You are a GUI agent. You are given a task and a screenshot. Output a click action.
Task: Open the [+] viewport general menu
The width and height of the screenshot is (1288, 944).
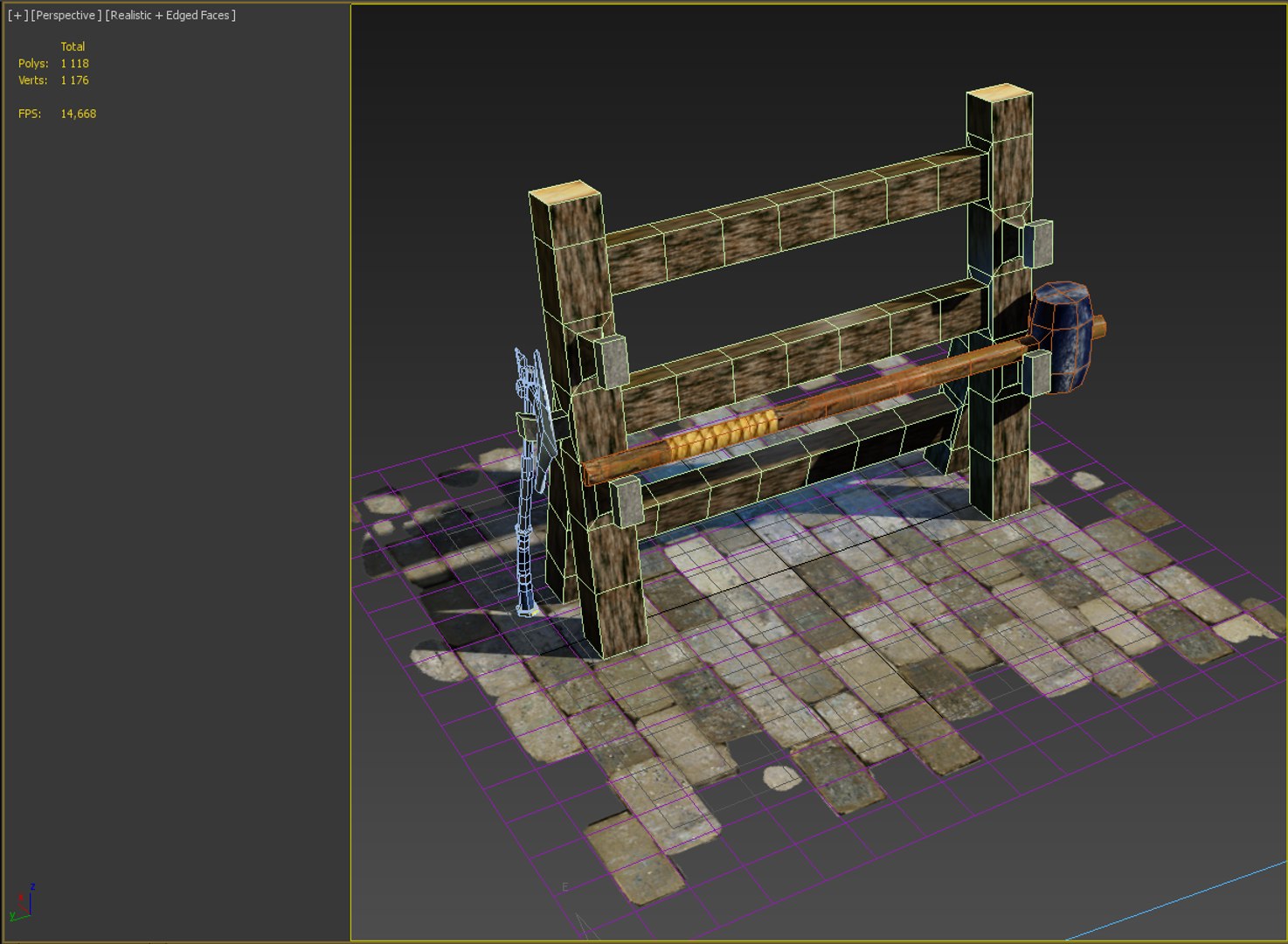[17, 16]
